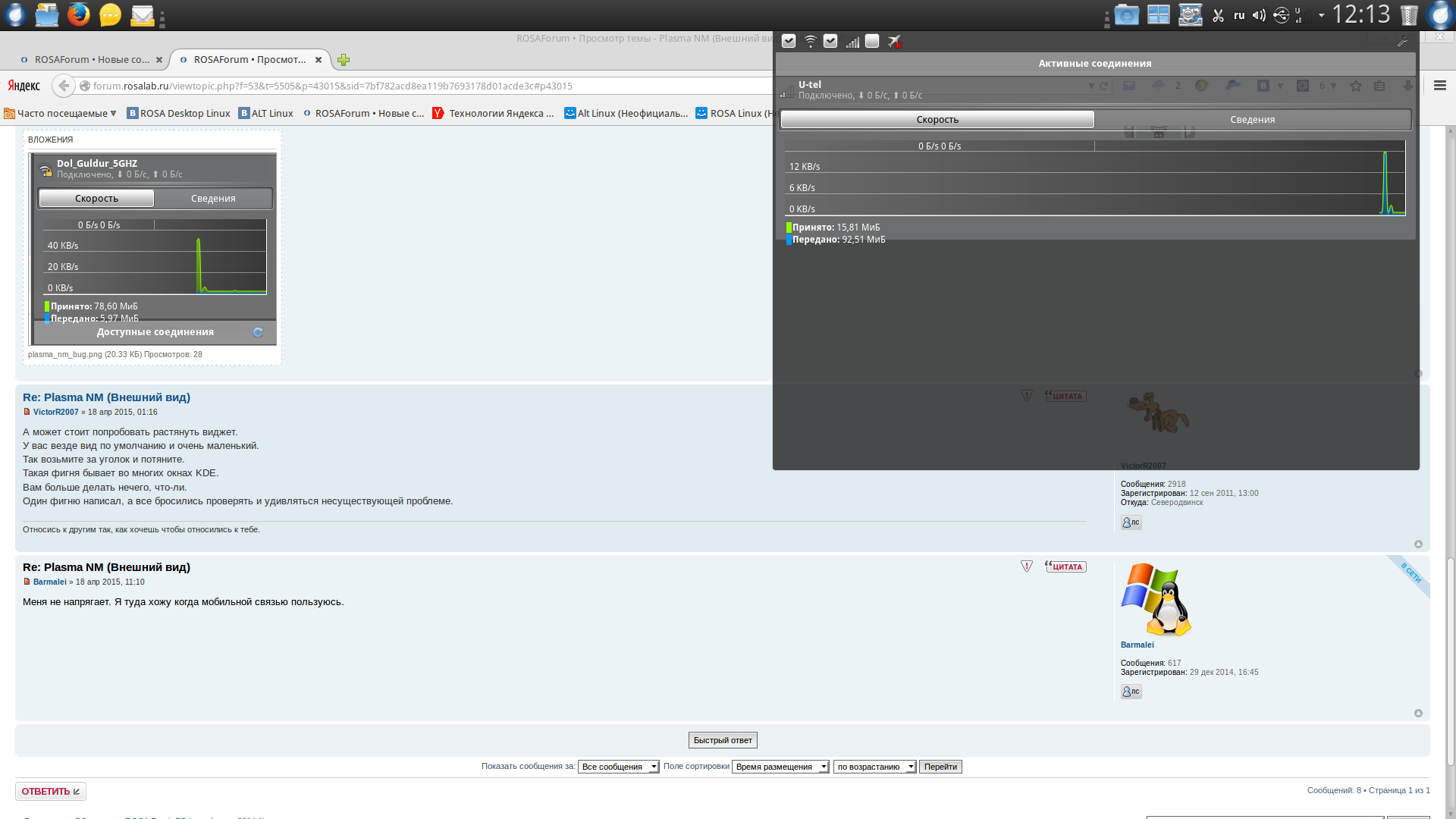Image resolution: width=1456 pixels, height=819 pixels.
Task: Click the Быстрый ответ button
Action: pos(723,740)
